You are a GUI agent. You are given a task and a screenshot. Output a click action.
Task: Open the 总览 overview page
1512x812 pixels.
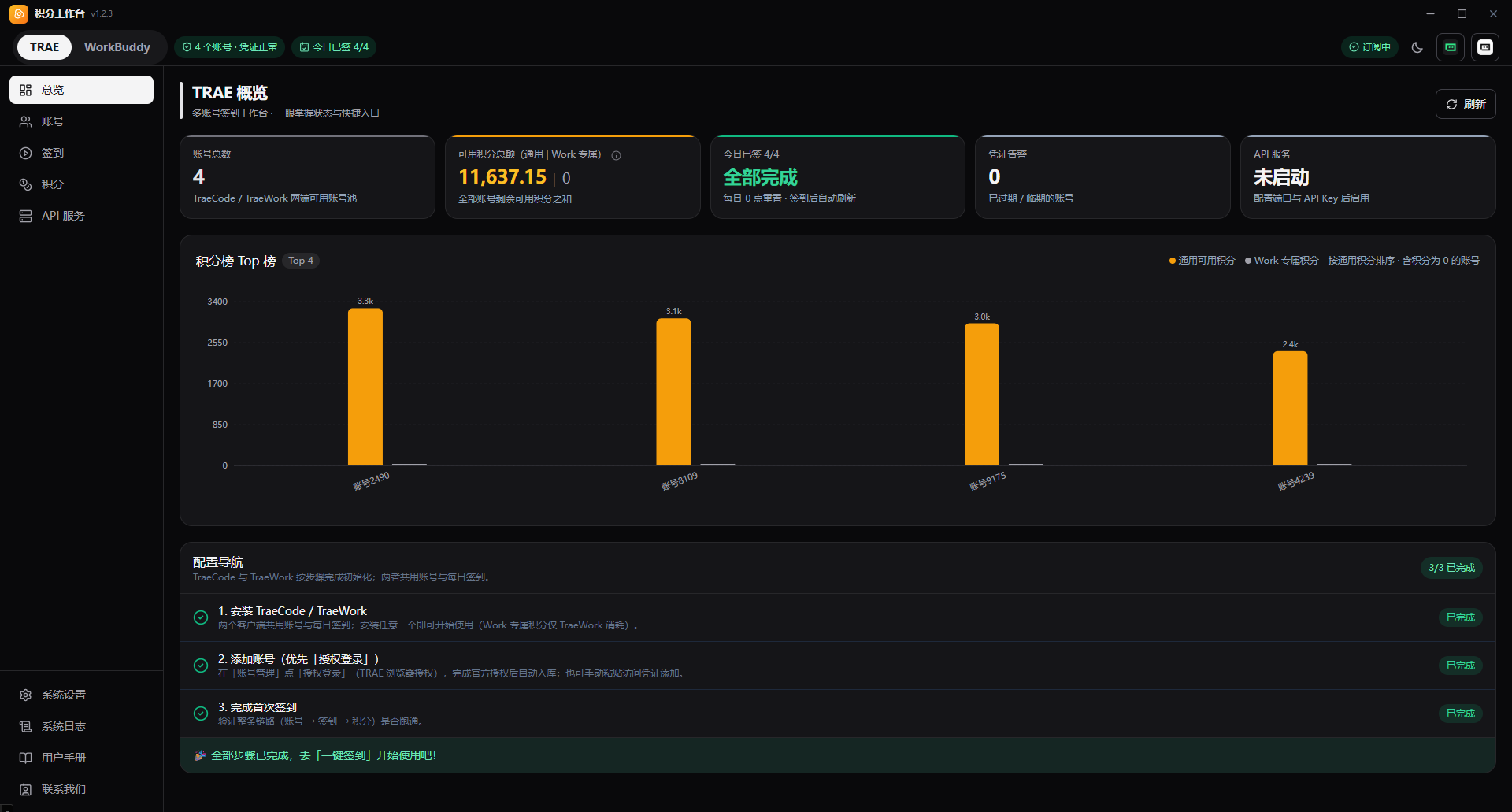click(x=81, y=90)
